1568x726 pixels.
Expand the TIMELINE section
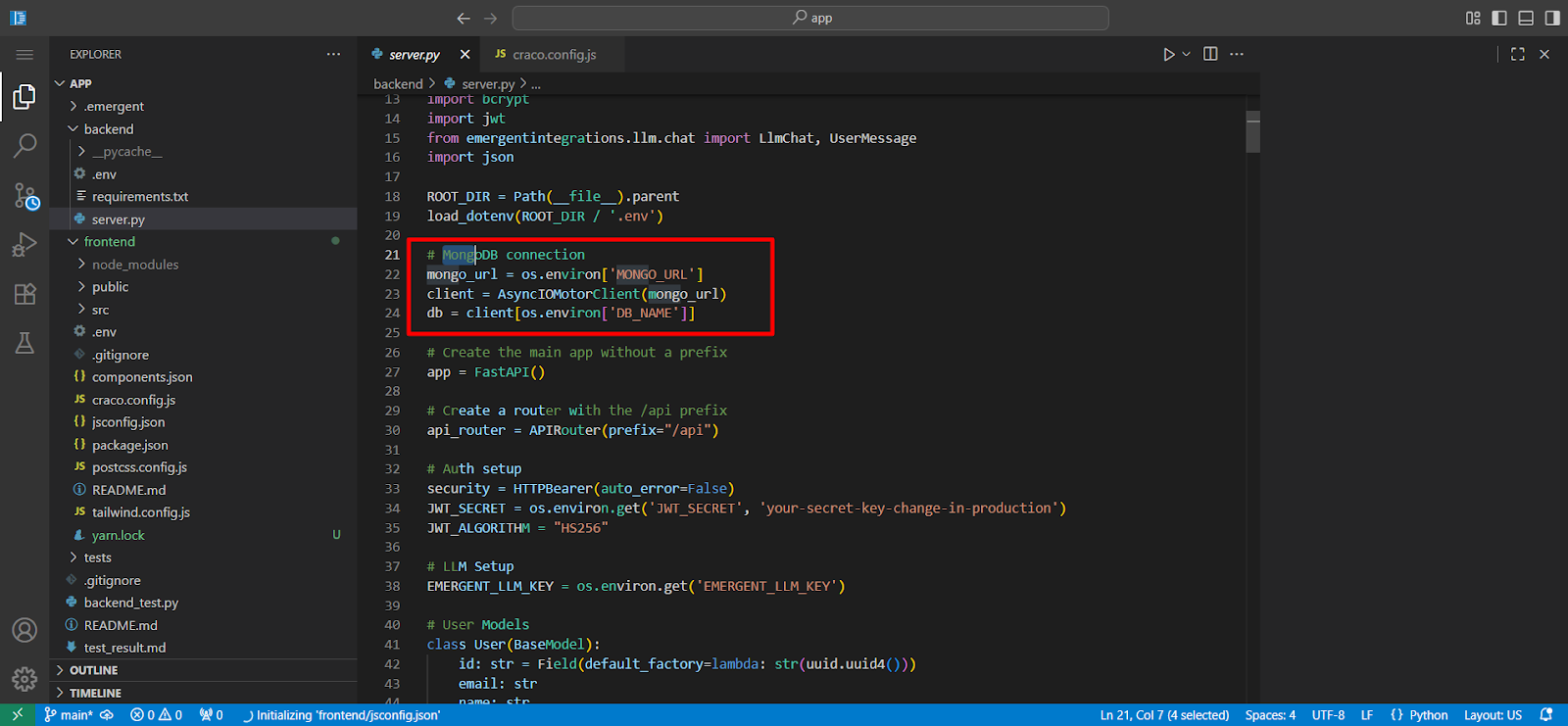[204, 693]
